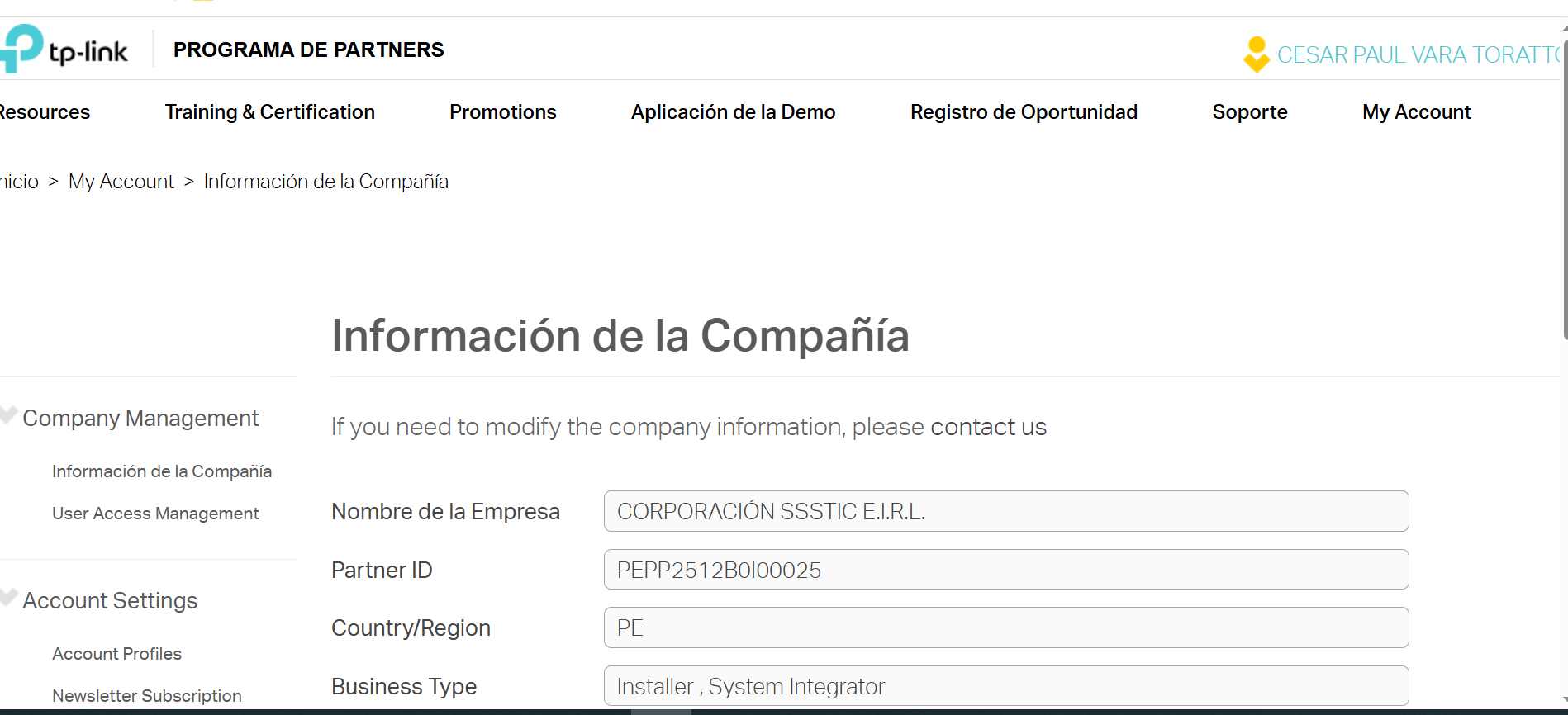Open the Promotions menu
The width and height of the screenshot is (1568, 715).
pyautogui.click(x=502, y=112)
